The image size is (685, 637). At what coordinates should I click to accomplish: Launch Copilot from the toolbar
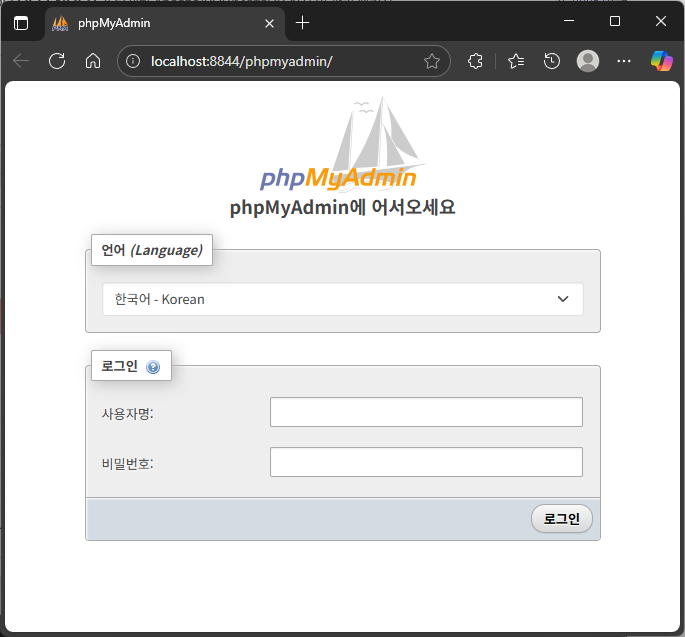pyautogui.click(x=661, y=61)
